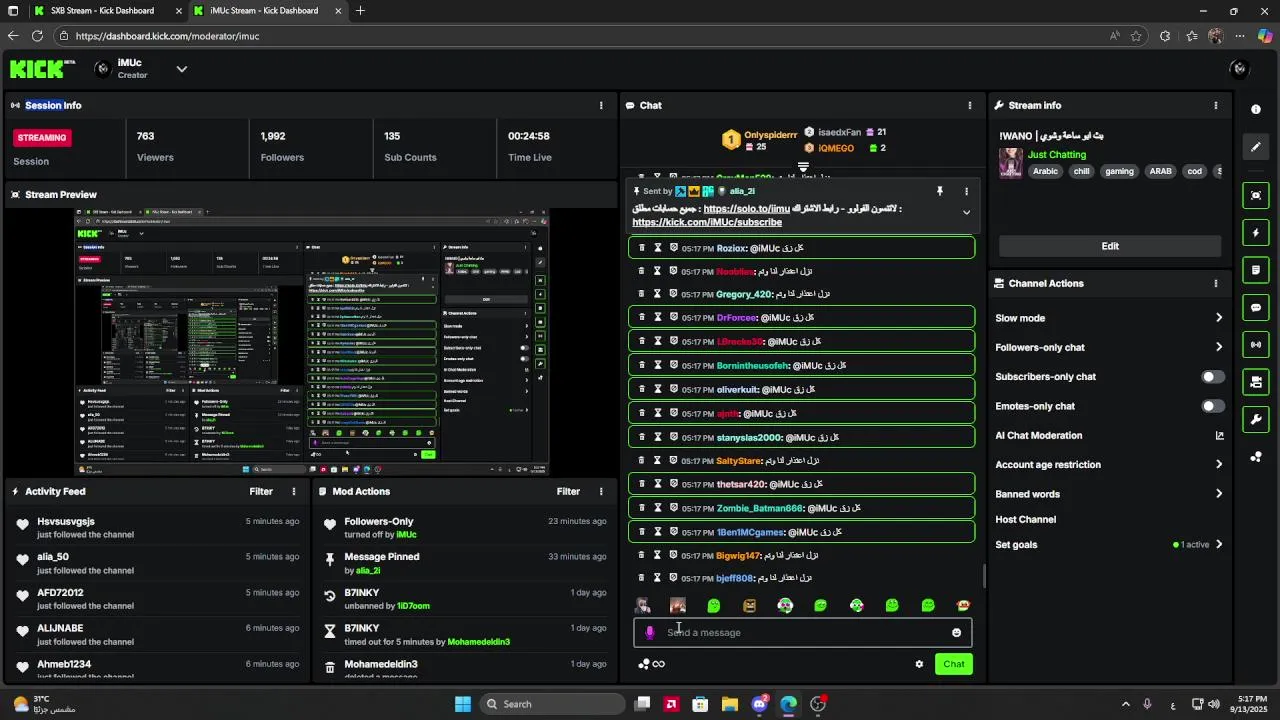Click the info icon in the right sidebar
The height and width of the screenshot is (720, 1280).
[x=1256, y=109]
